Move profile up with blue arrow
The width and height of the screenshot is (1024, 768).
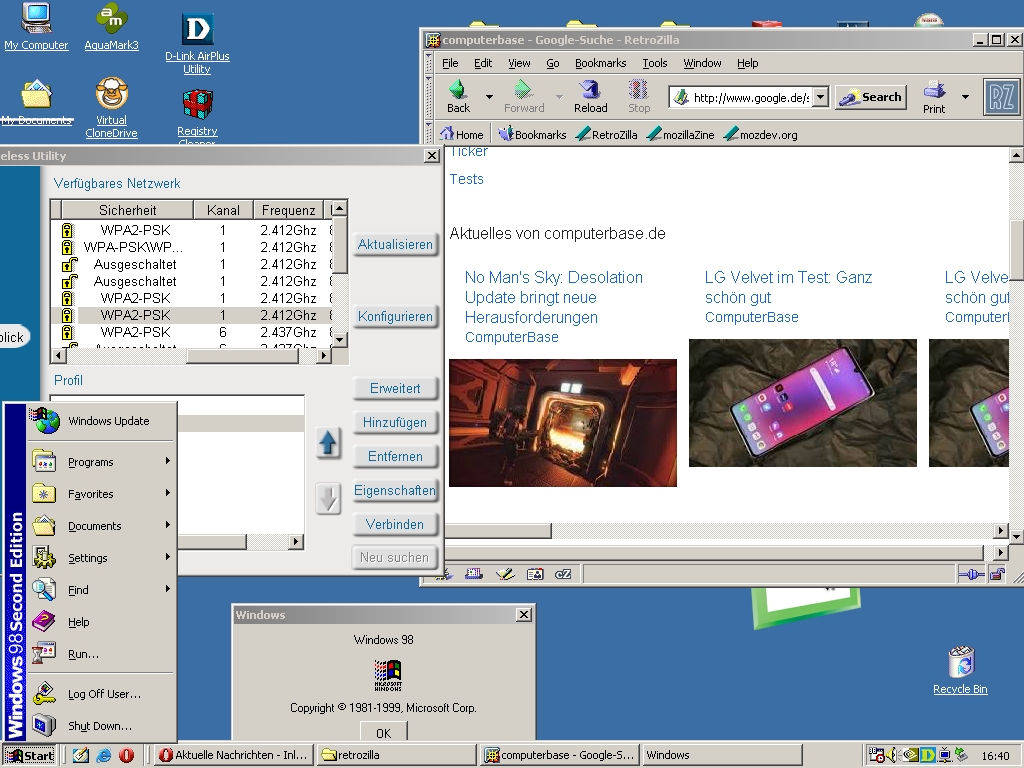328,443
